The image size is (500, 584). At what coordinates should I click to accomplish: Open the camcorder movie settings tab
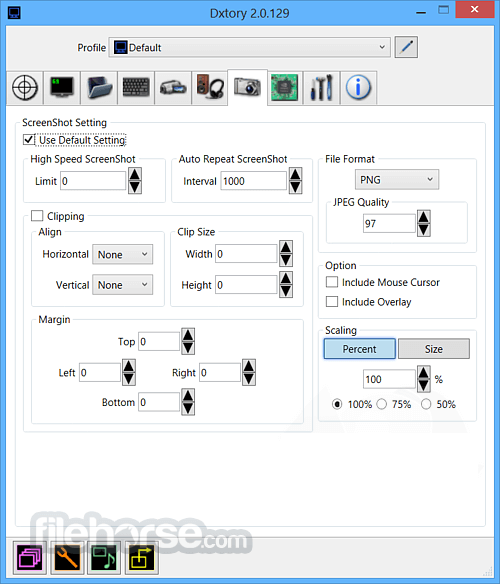coord(173,88)
